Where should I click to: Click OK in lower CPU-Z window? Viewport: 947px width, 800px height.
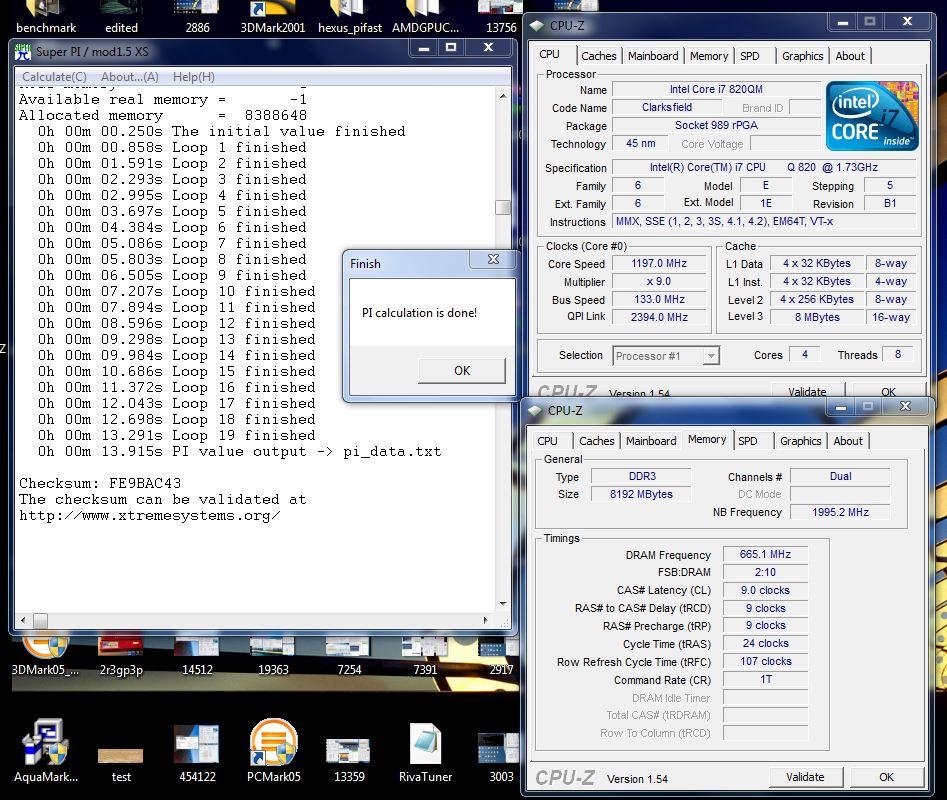[887, 777]
